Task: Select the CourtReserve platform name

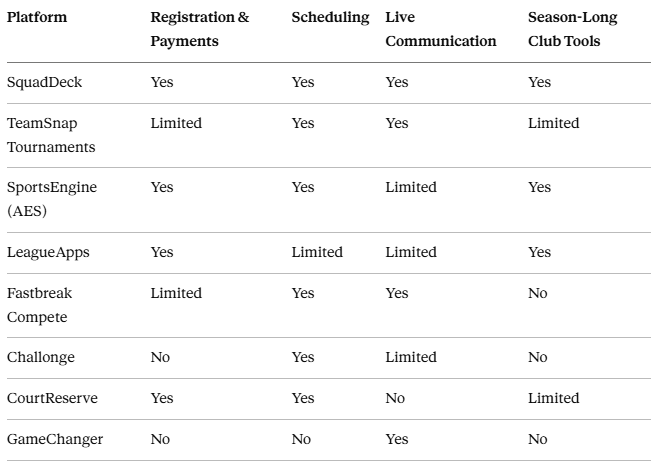Action: (52, 398)
